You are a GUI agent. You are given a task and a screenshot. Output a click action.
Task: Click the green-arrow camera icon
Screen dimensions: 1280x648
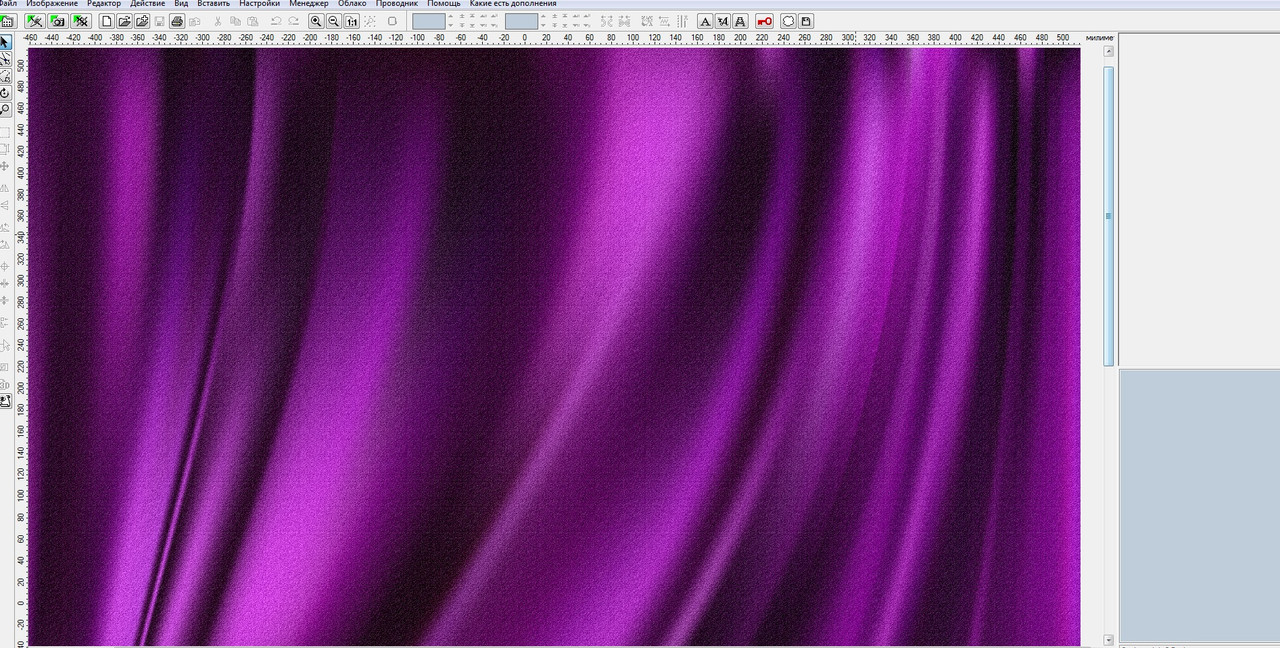pyautogui.click(x=57, y=21)
